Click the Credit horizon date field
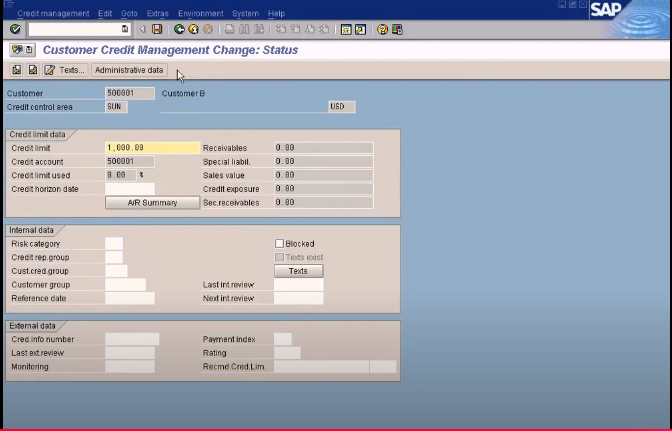The image size is (672, 431). [130, 189]
